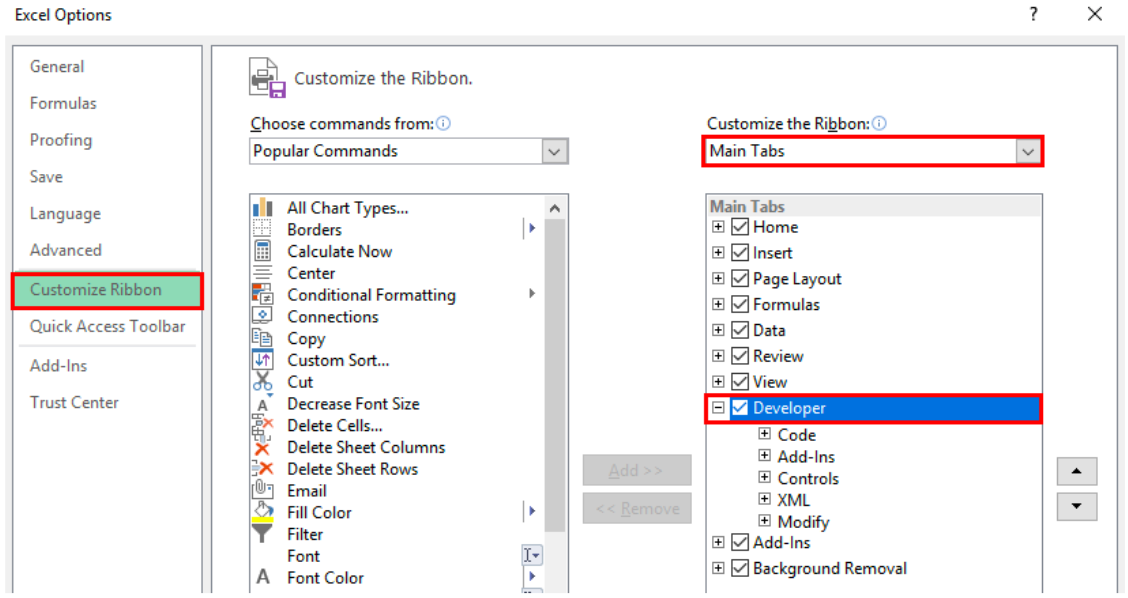Viewport: 1128px width, 598px height.
Task: Open Excel Options help question mark
Action: (1034, 14)
